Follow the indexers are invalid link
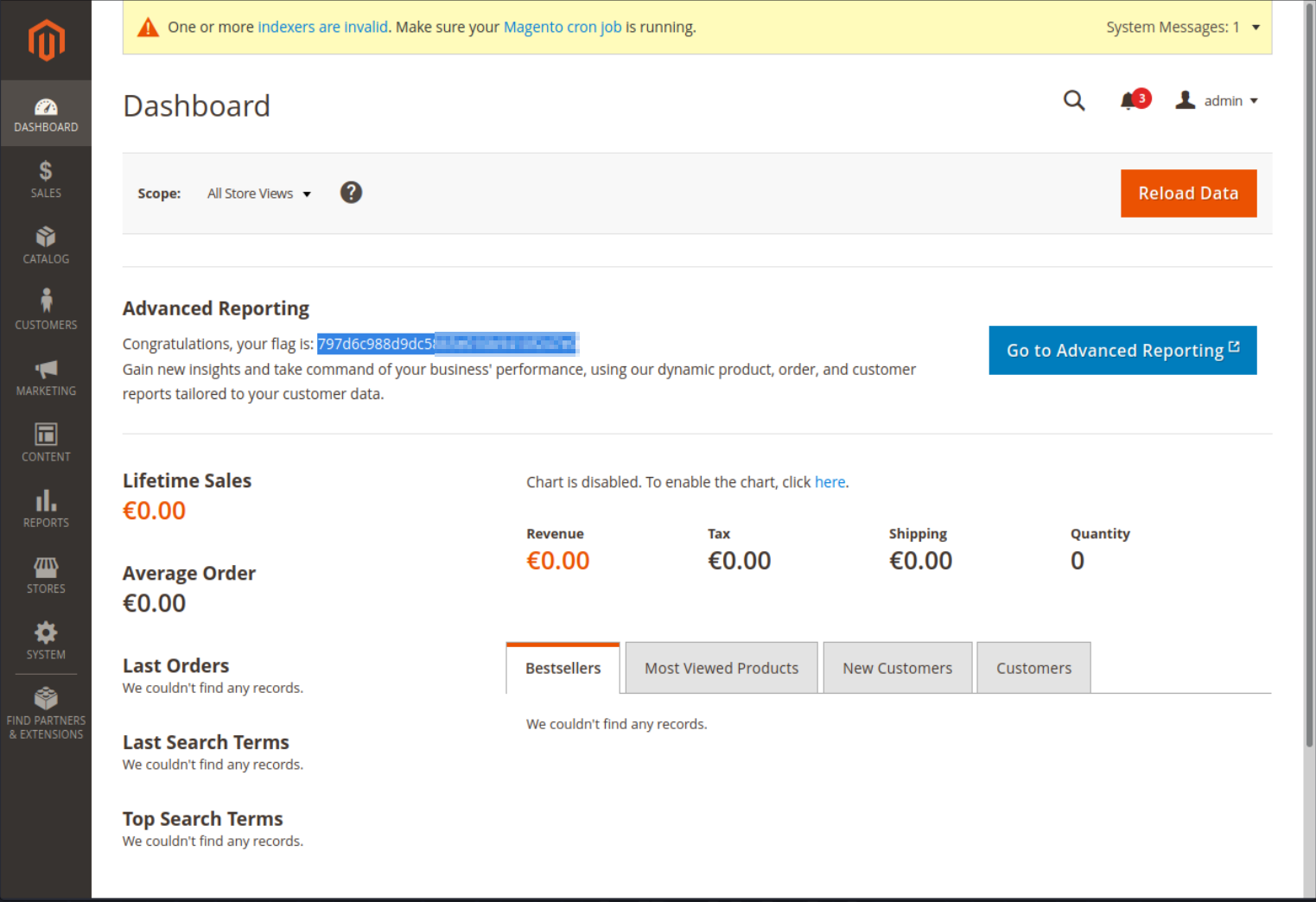This screenshot has width=1316, height=902. 322,27
